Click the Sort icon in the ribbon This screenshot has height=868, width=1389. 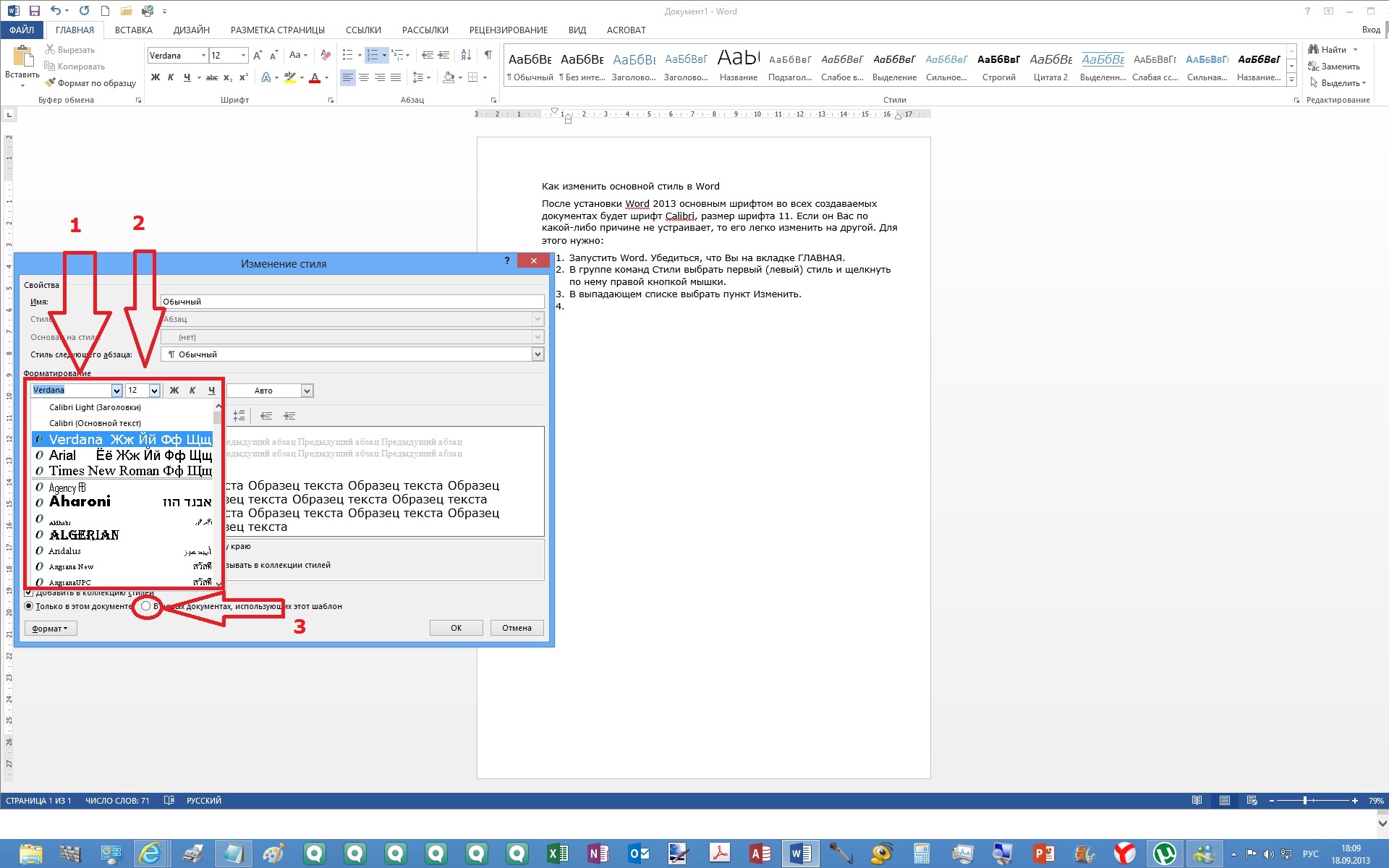466,55
